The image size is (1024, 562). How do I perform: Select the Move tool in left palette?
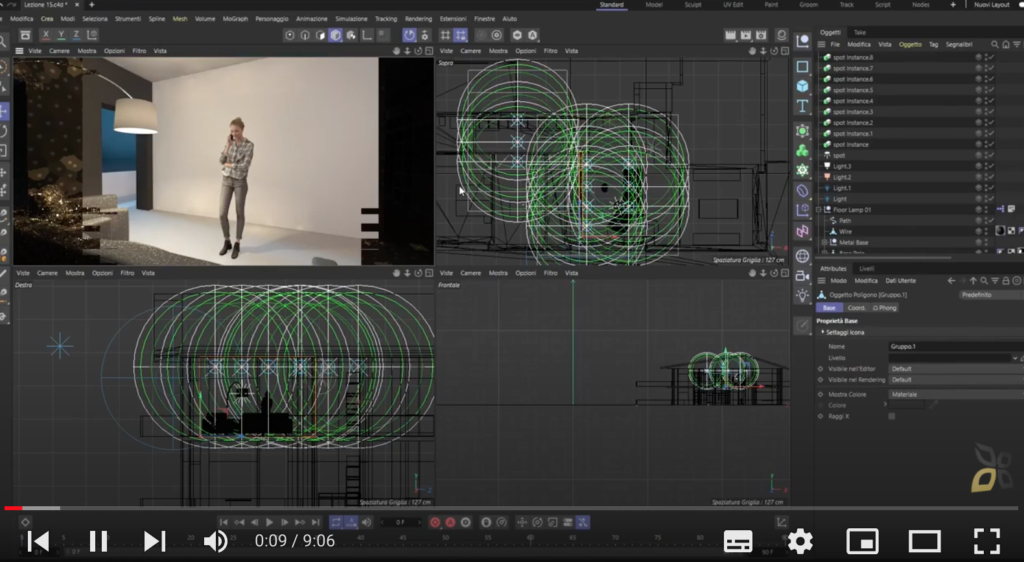point(3,111)
